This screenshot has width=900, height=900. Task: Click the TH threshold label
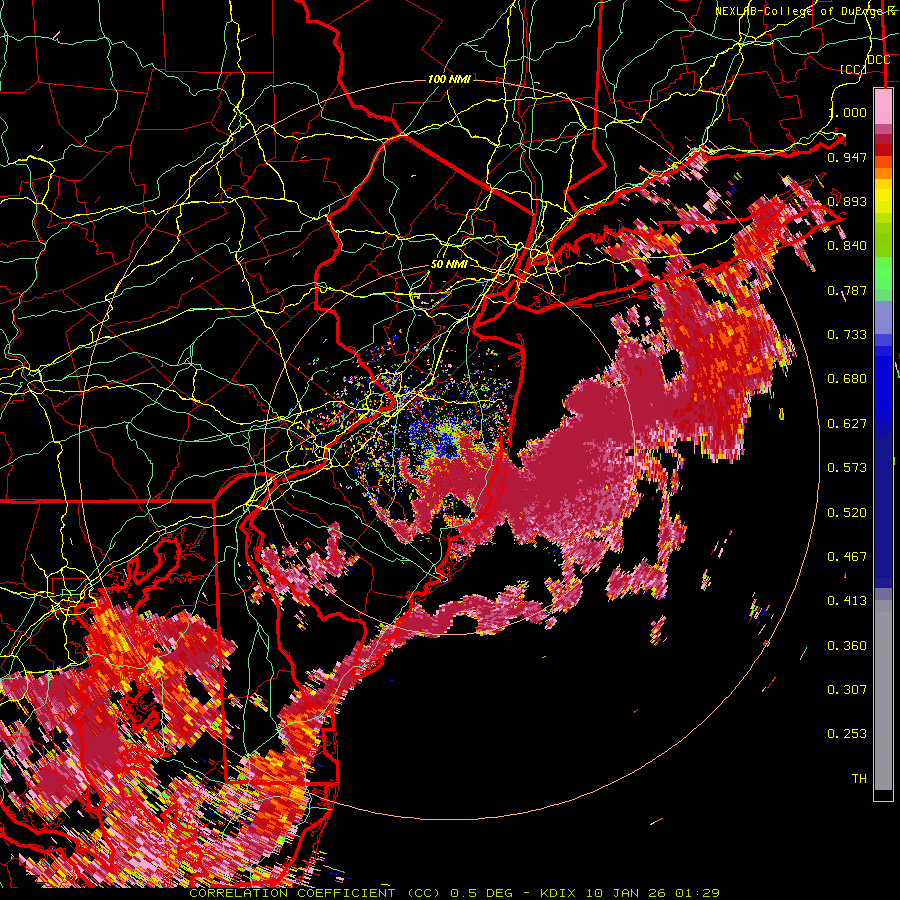(859, 779)
